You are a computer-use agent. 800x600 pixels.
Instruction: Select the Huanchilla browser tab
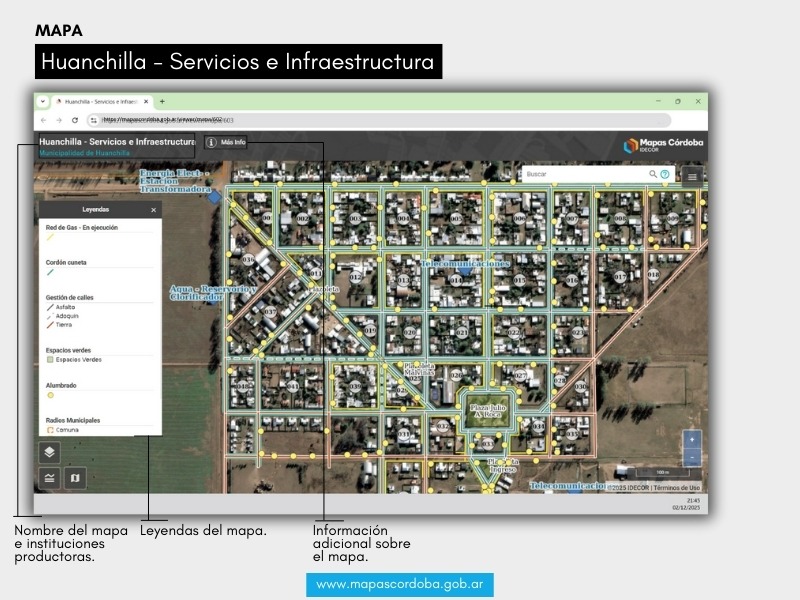pos(100,101)
